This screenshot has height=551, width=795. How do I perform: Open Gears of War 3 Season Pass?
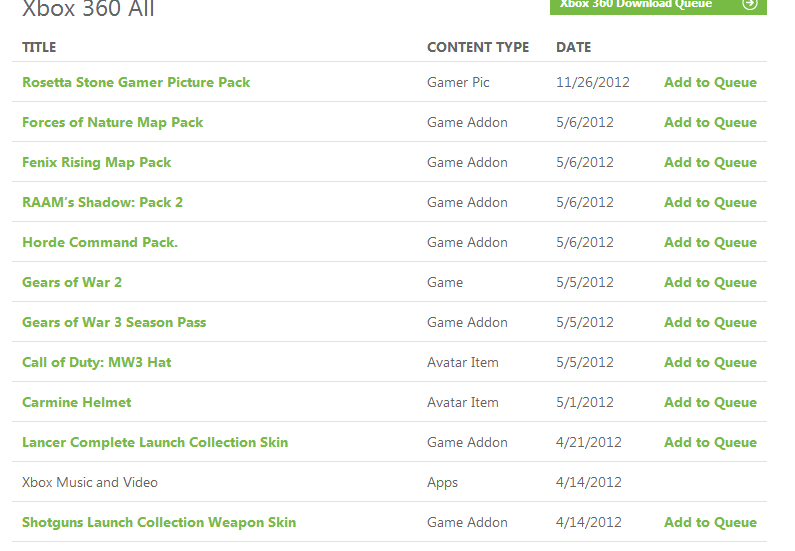pyautogui.click(x=114, y=322)
